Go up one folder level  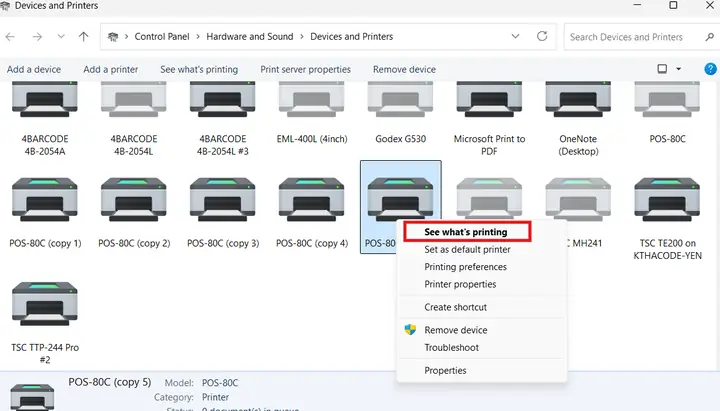point(84,37)
